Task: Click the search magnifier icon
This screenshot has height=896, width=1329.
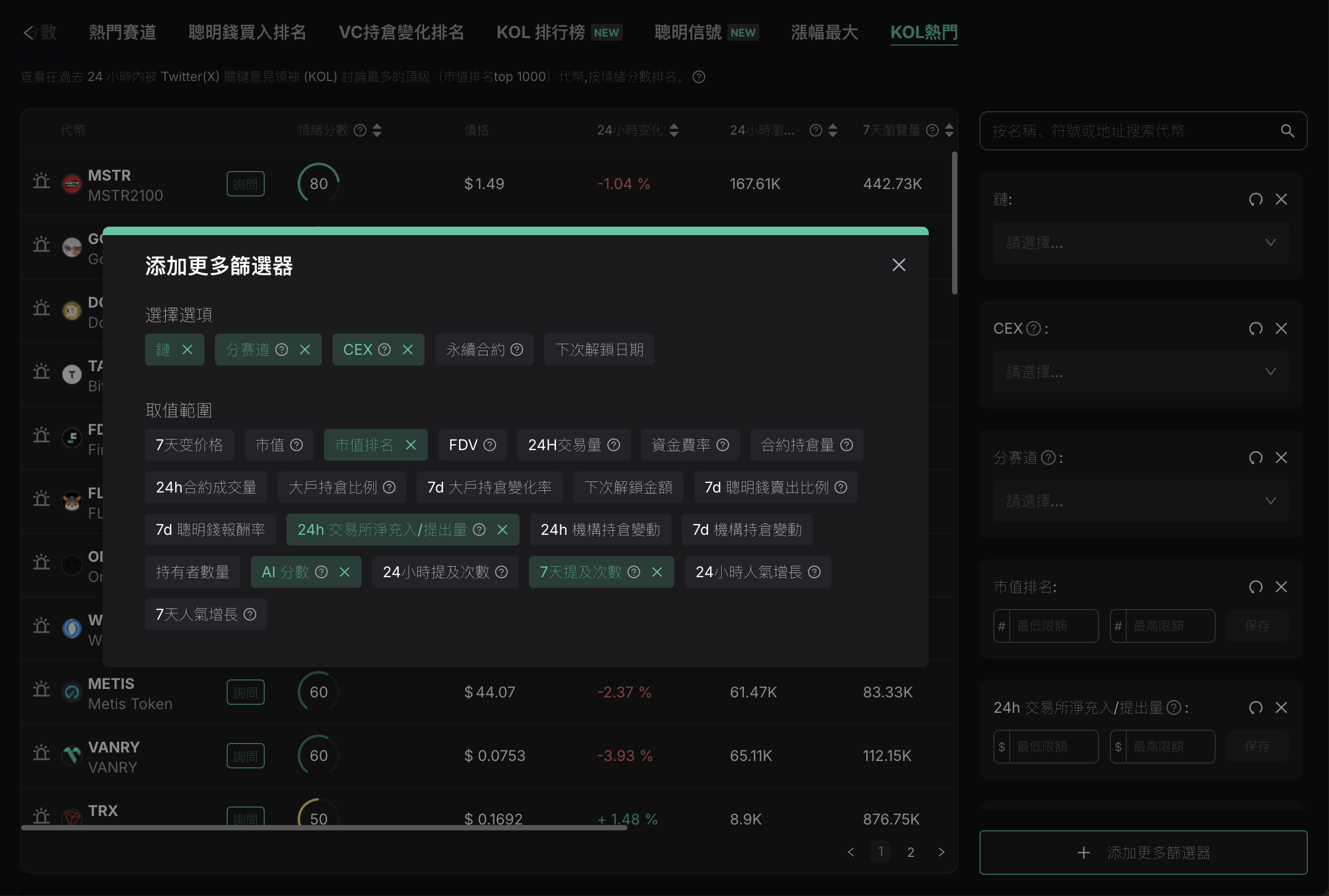Action: click(x=1287, y=131)
